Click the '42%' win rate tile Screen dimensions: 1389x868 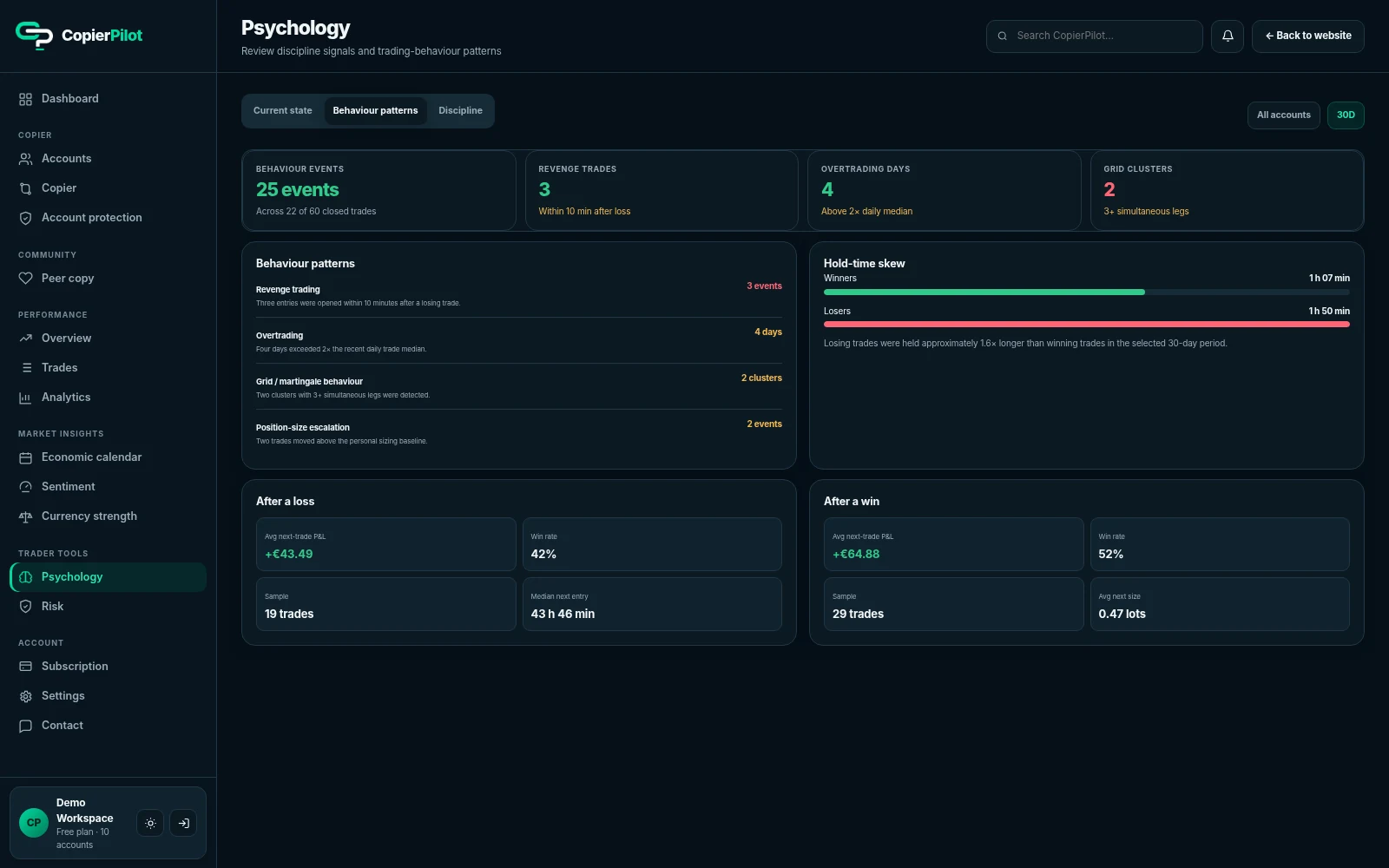tap(652, 544)
